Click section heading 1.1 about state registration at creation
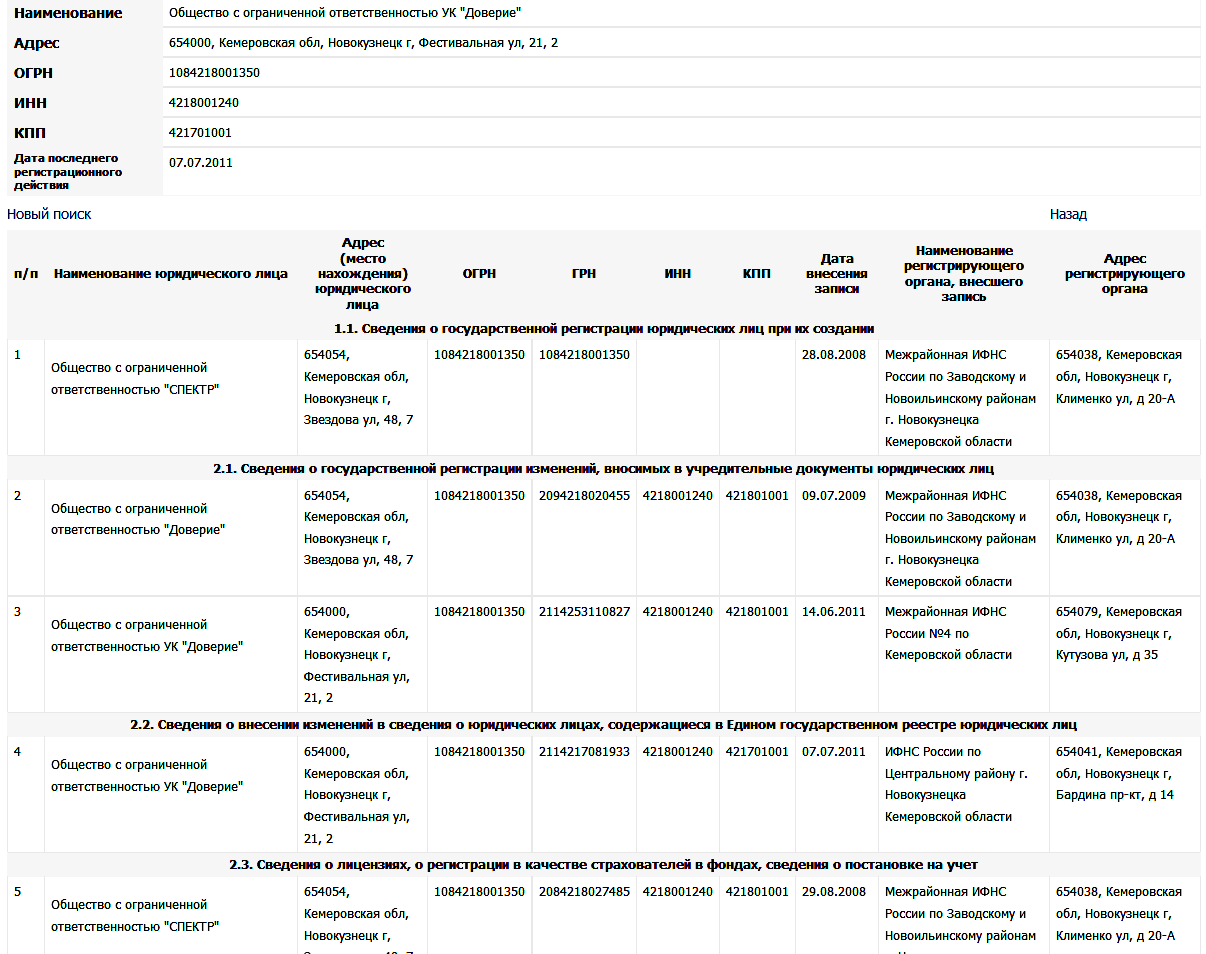This screenshot has height=954, width=1206. tap(604, 328)
